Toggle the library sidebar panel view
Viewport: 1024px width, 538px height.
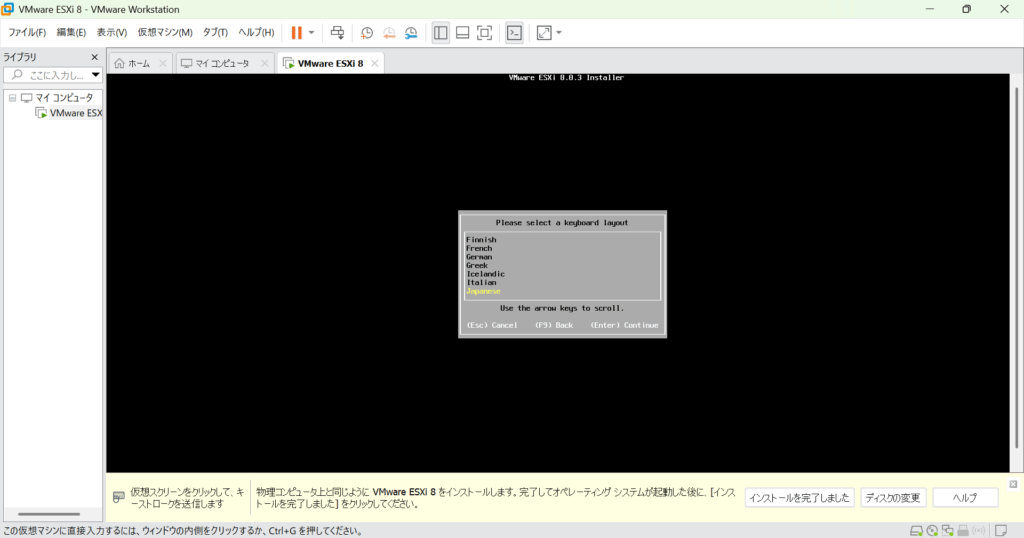[441, 33]
